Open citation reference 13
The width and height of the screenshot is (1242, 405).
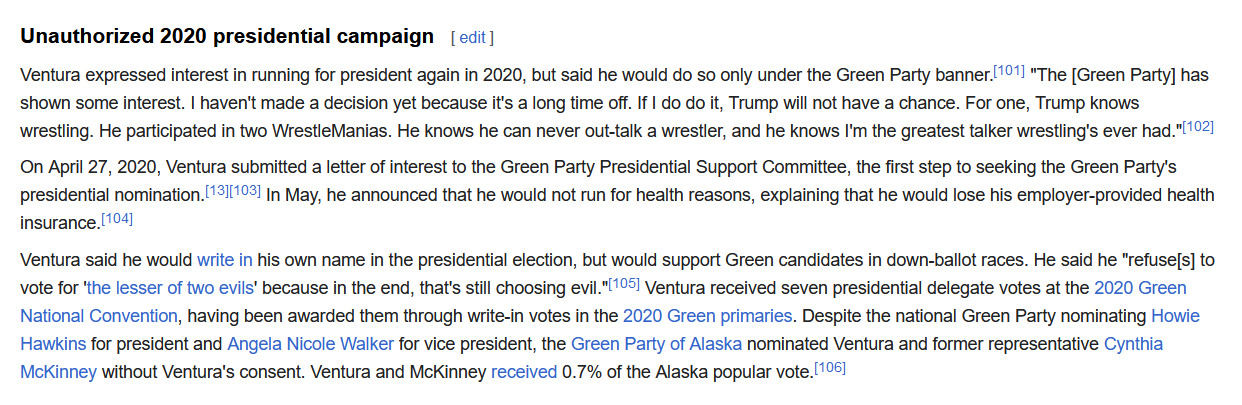point(216,188)
